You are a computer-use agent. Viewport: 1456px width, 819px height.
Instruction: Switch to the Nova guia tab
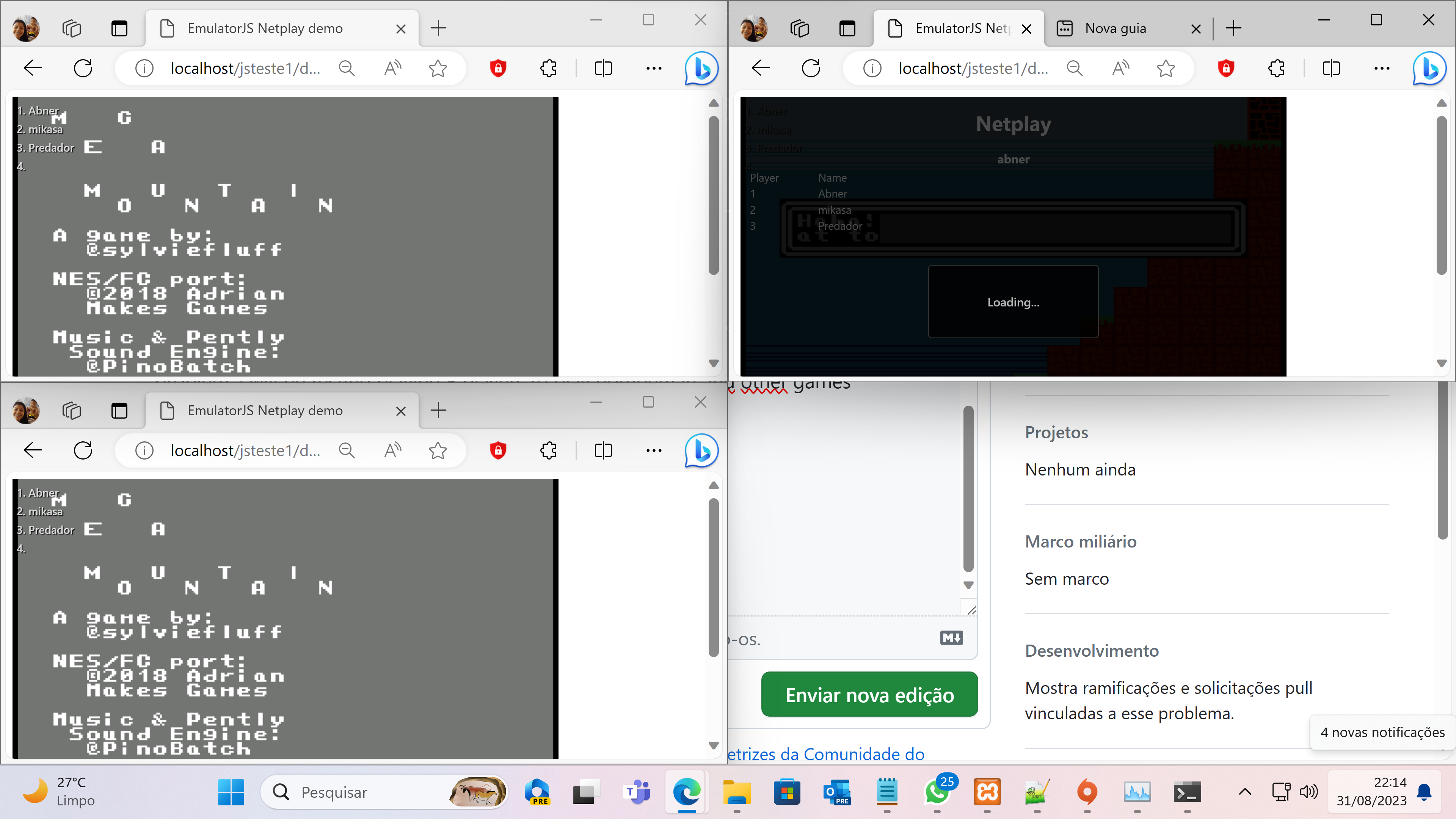[1115, 28]
